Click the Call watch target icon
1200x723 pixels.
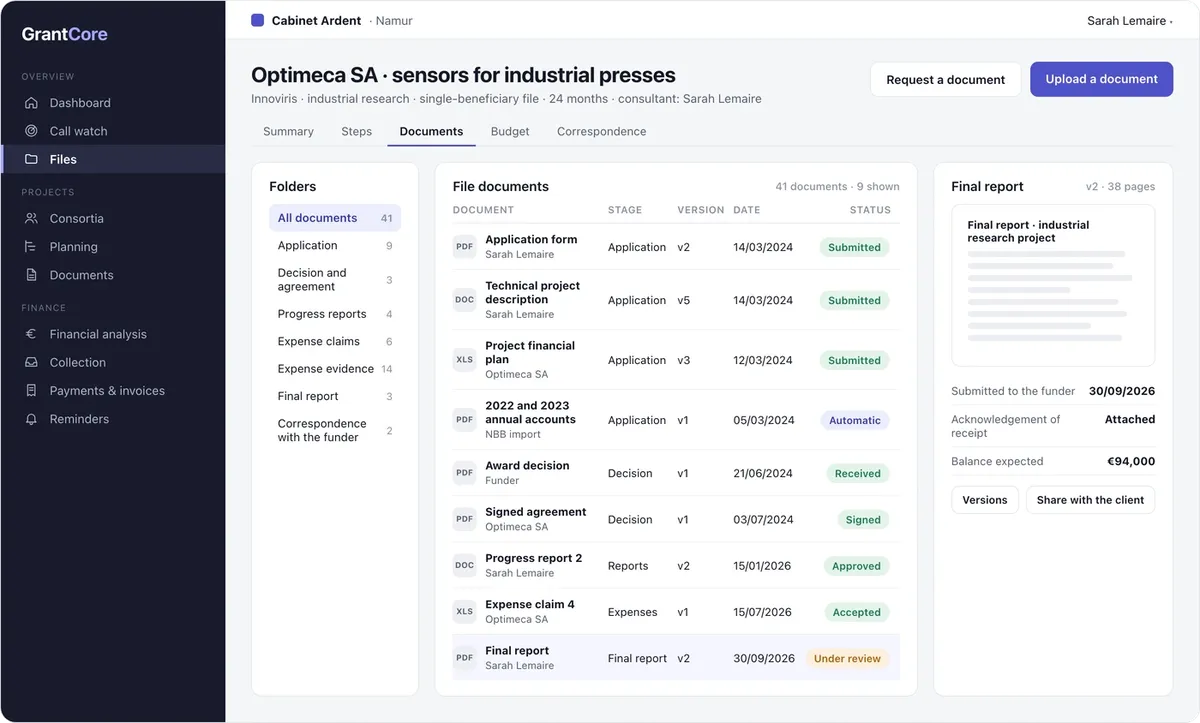tap(31, 131)
